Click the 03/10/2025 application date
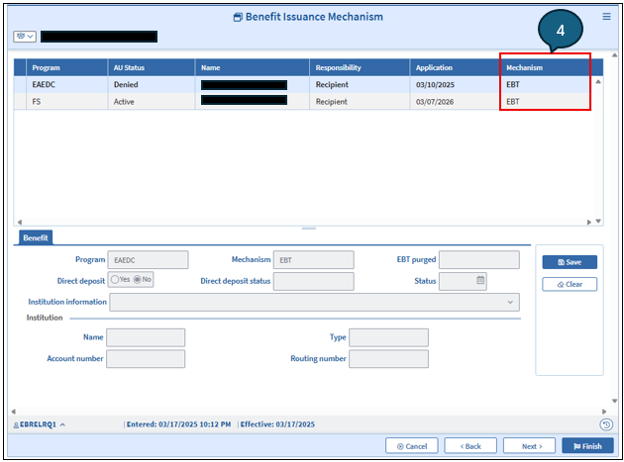This screenshot has height=462, width=624. (x=435, y=85)
